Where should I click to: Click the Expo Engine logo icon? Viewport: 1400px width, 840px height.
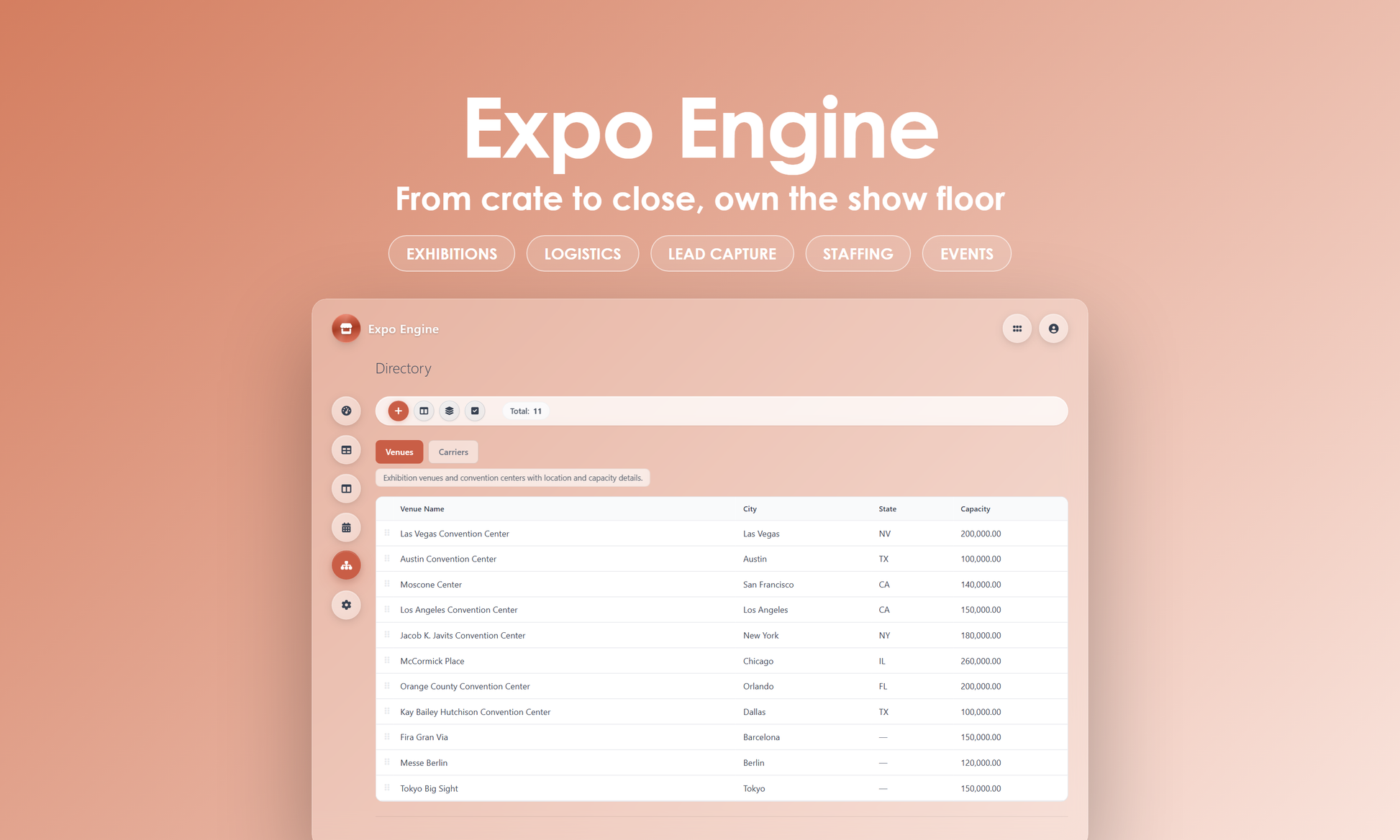pos(346,329)
